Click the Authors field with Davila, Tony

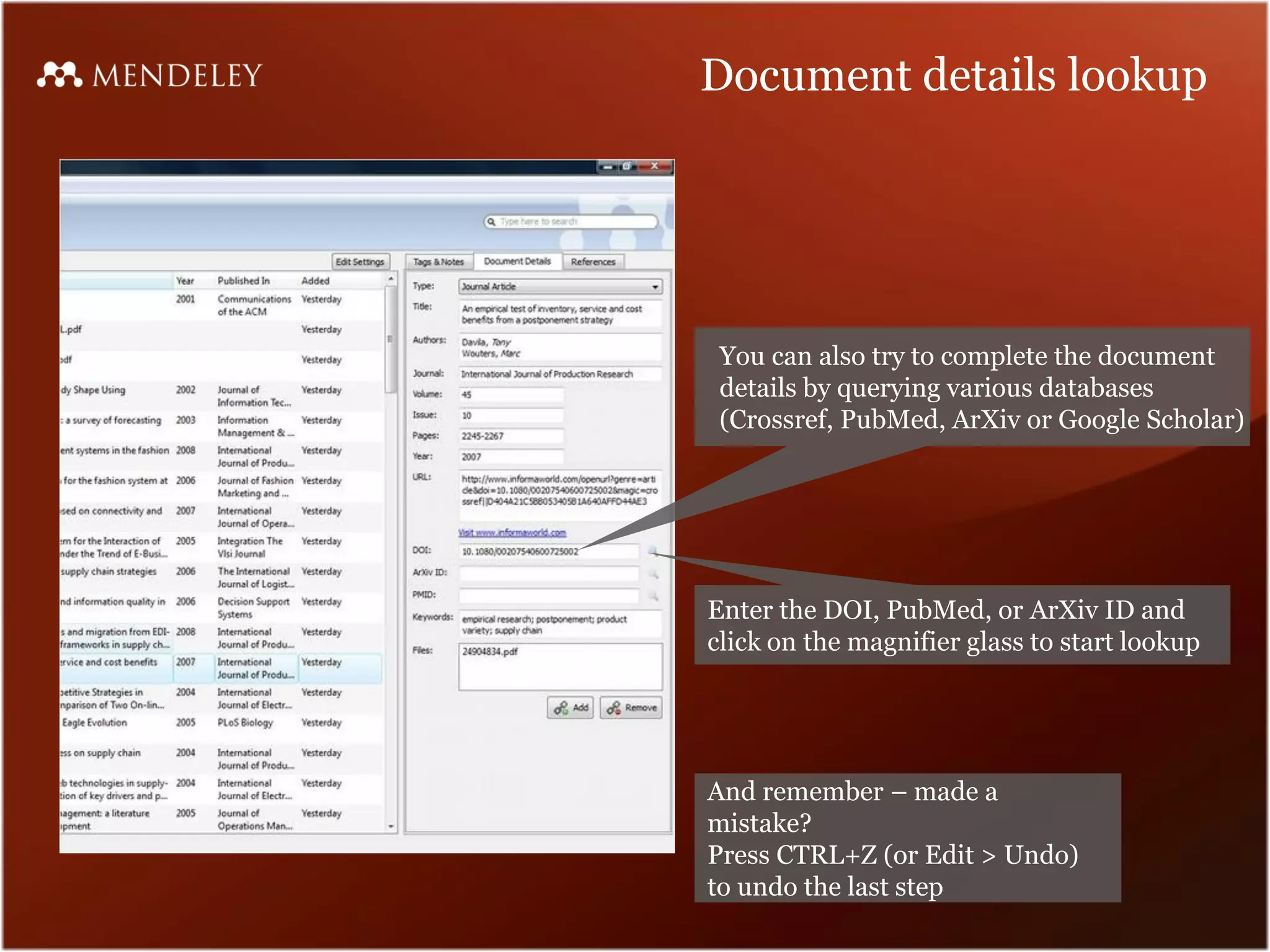click(x=561, y=348)
